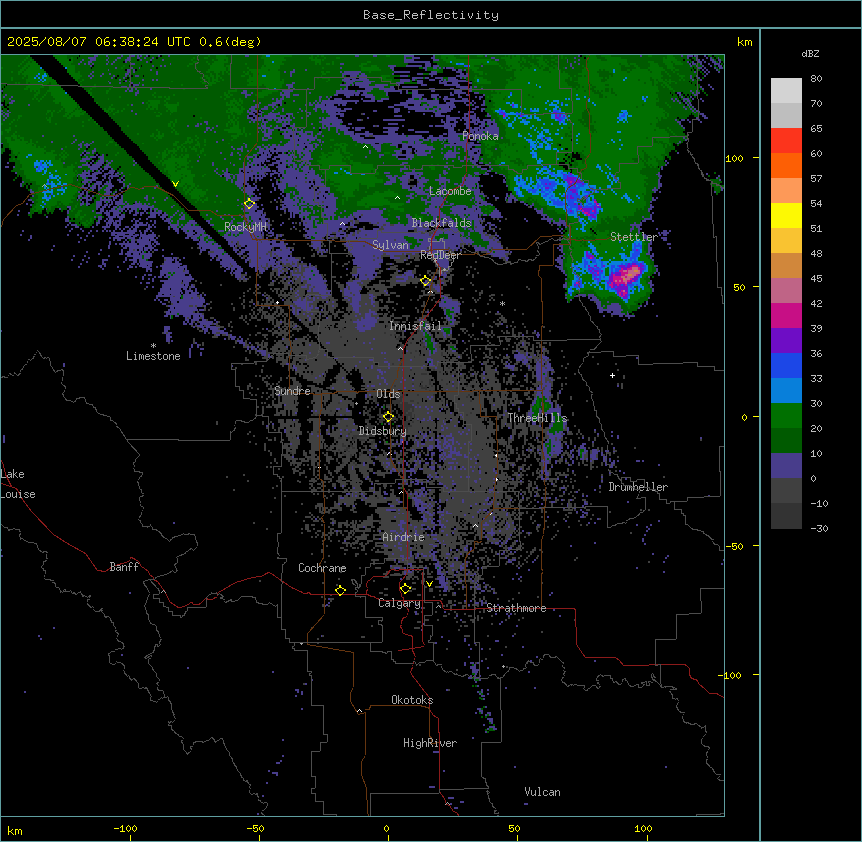Click the Cochrane town label
This screenshot has height=842, width=862.
click(322, 568)
